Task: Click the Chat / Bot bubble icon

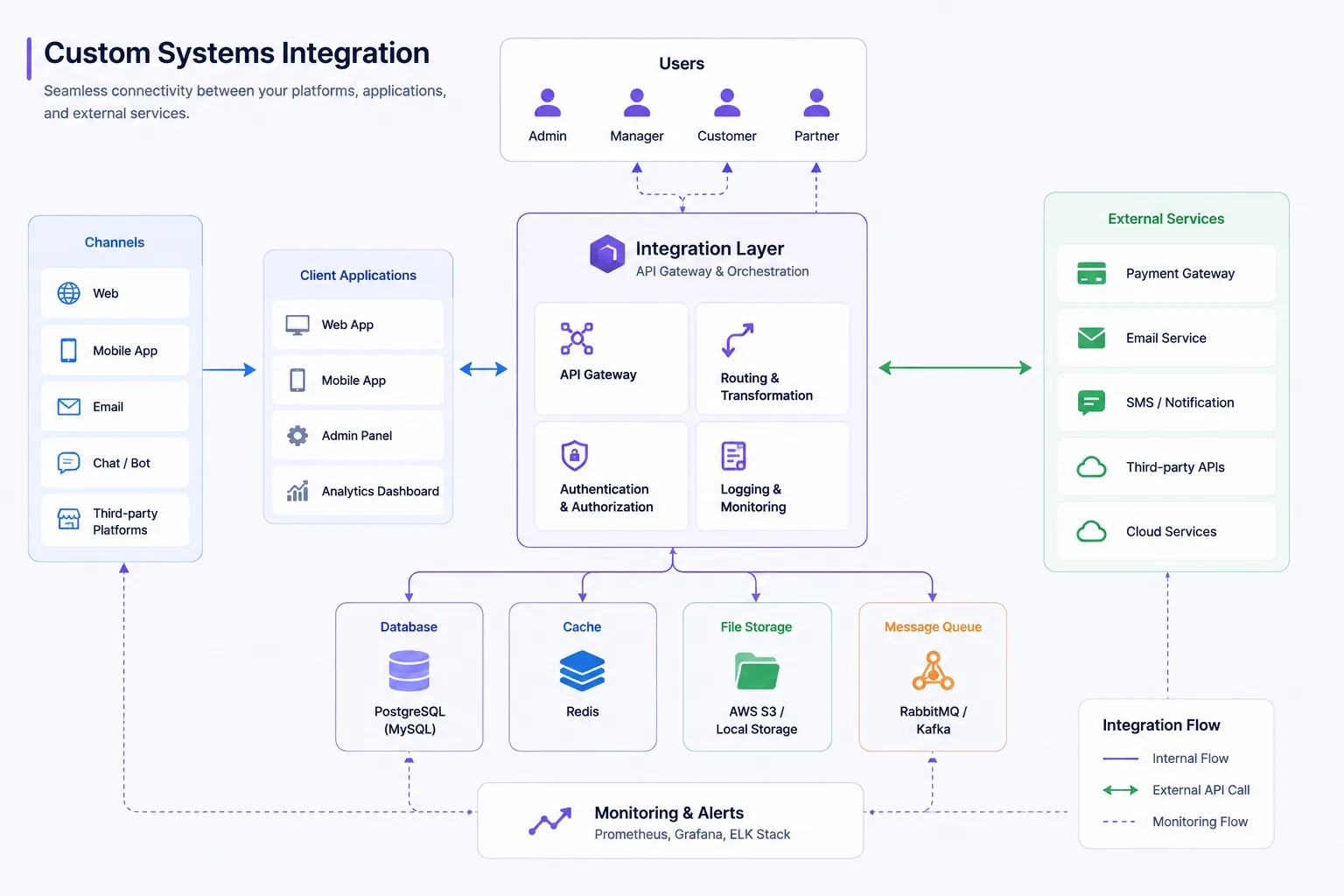Action: click(68, 463)
